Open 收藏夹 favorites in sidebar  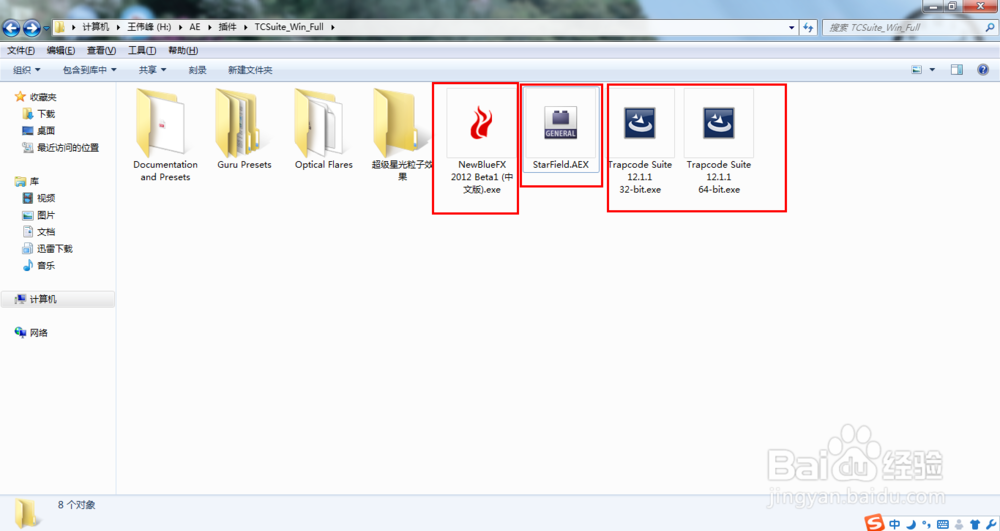click(x=36, y=97)
